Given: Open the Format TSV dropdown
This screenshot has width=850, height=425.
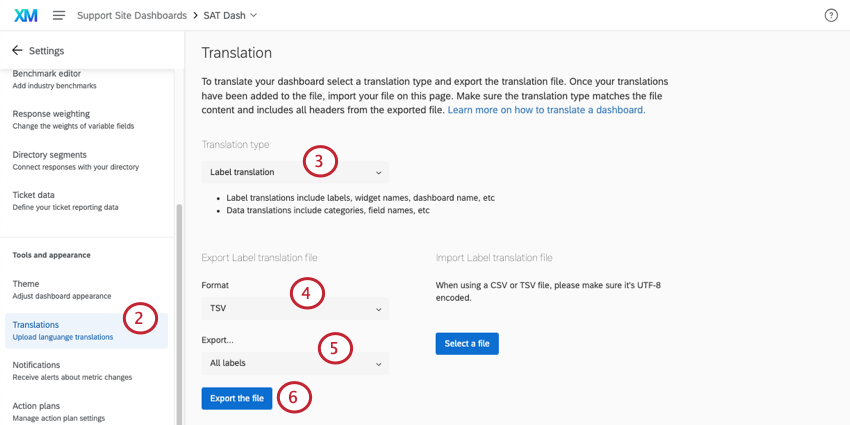Looking at the screenshot, I should [295, 309].
